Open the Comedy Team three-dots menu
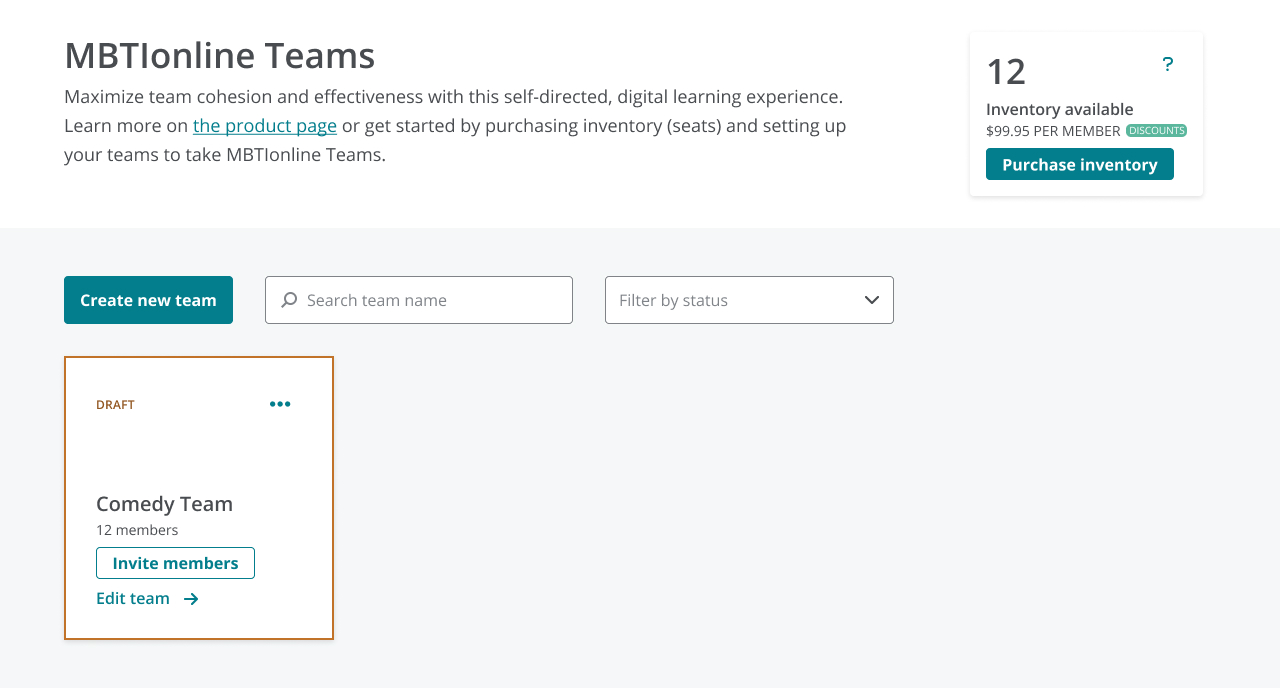1280x688 pixels. (280, 404)
